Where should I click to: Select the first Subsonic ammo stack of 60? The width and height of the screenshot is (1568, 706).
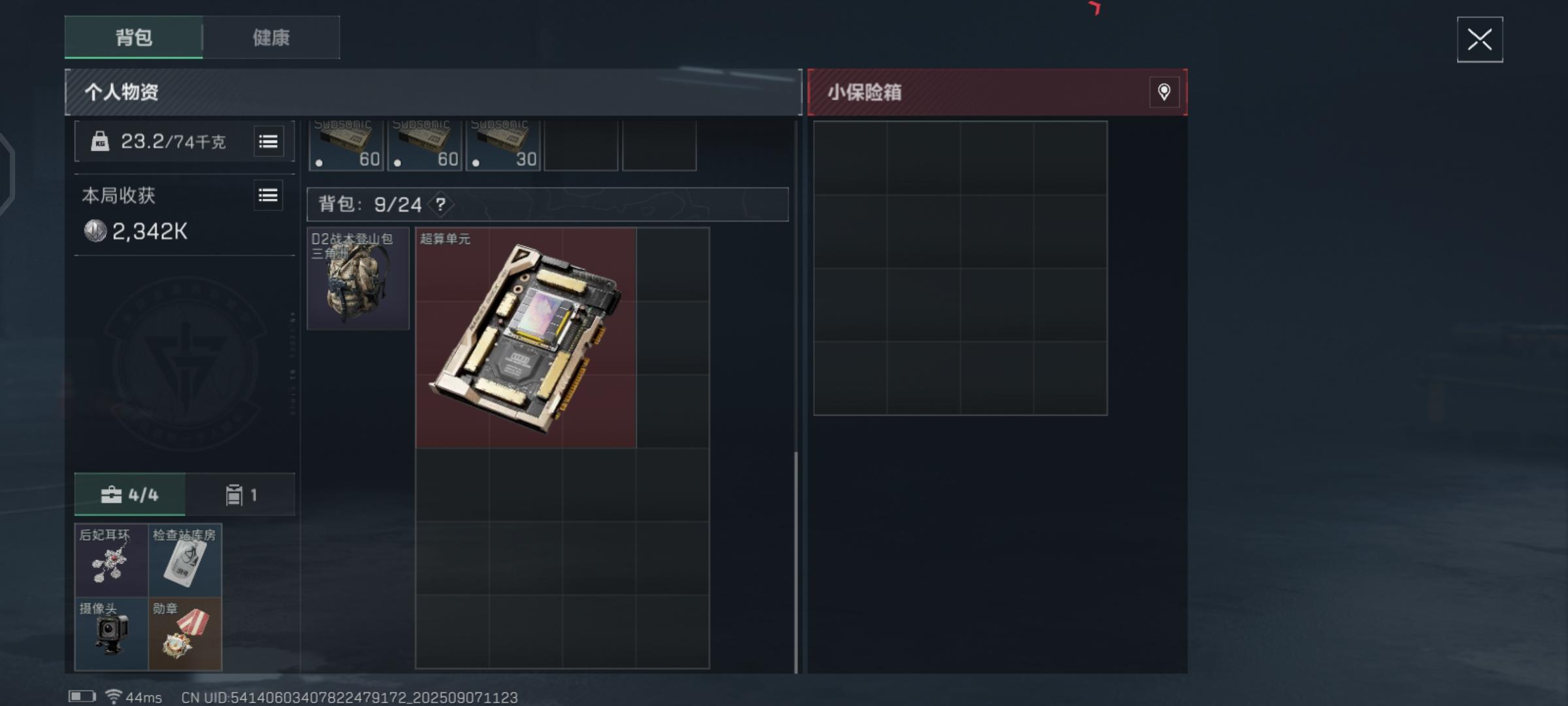click(x=346, y=145)
